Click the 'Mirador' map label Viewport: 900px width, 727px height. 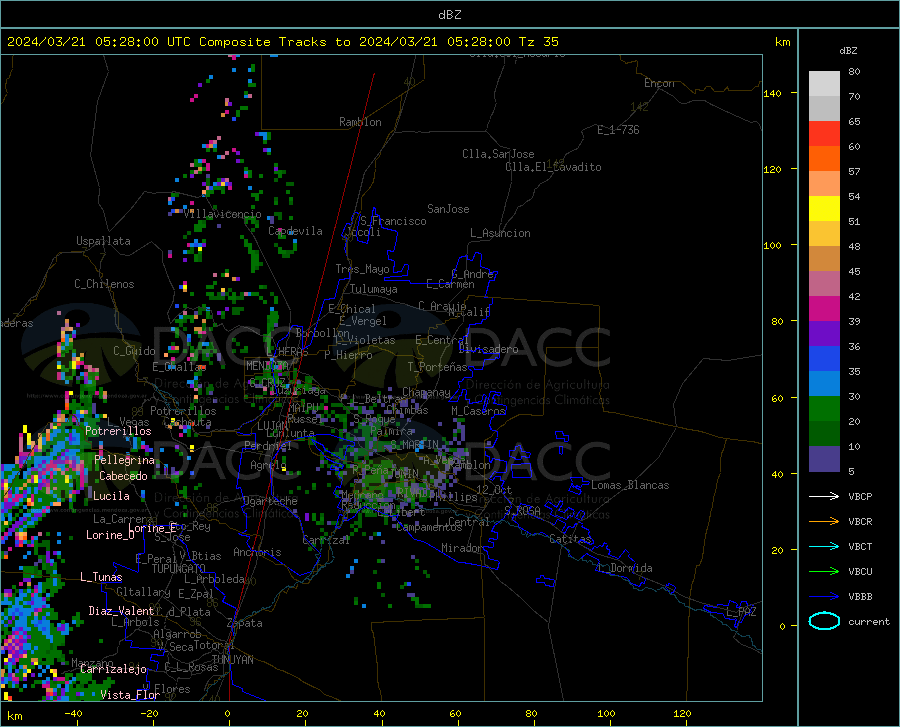[462, 548]
